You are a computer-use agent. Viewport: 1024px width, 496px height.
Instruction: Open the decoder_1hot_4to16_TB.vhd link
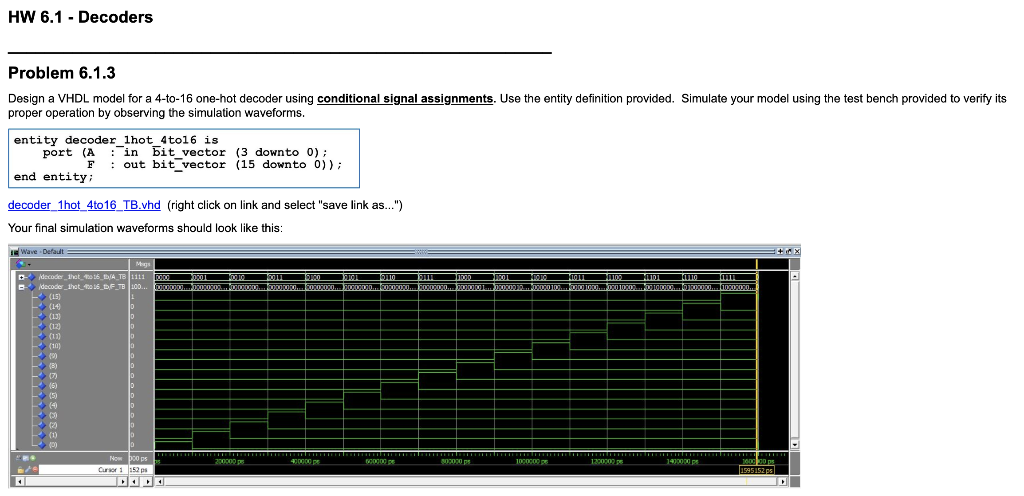pos(84,205)
